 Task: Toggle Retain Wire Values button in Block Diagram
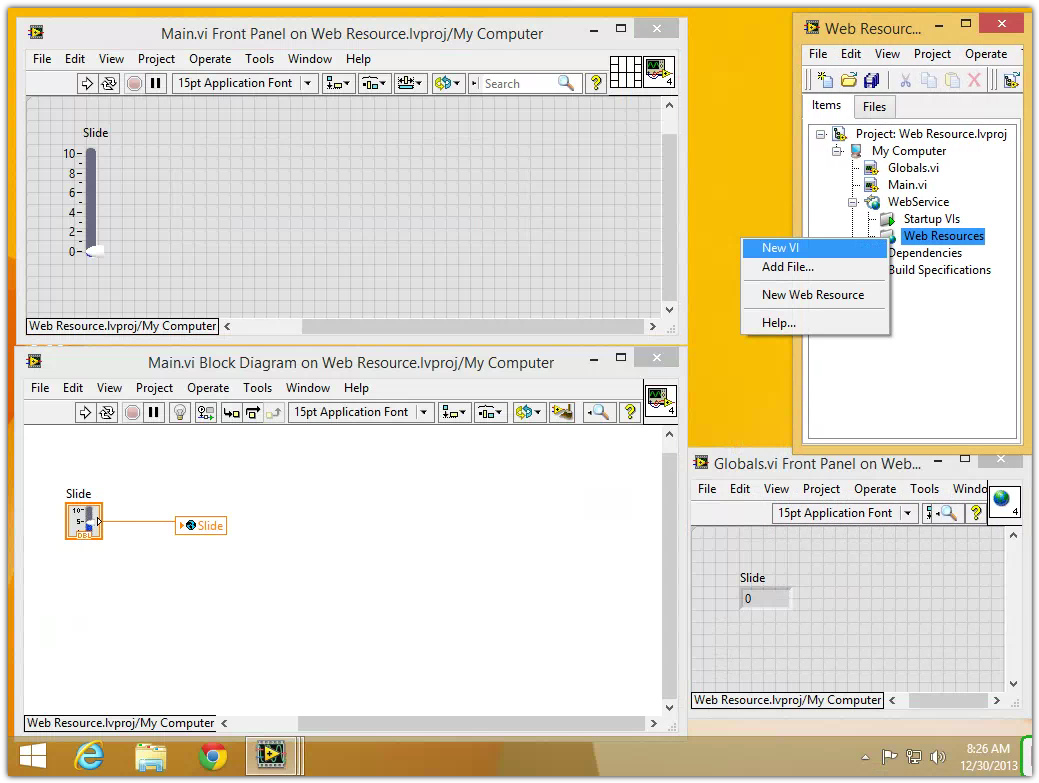[x=206, y=412]
